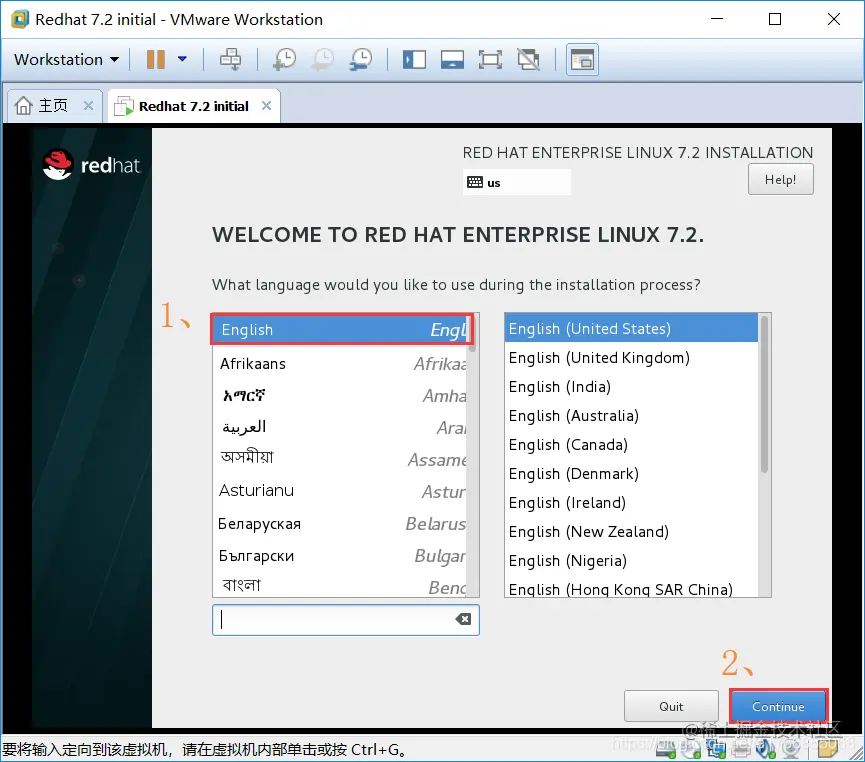Viewport: 865px width, 762px height.
Task: Revert to the previous snapshot
Action: point(323,59)
